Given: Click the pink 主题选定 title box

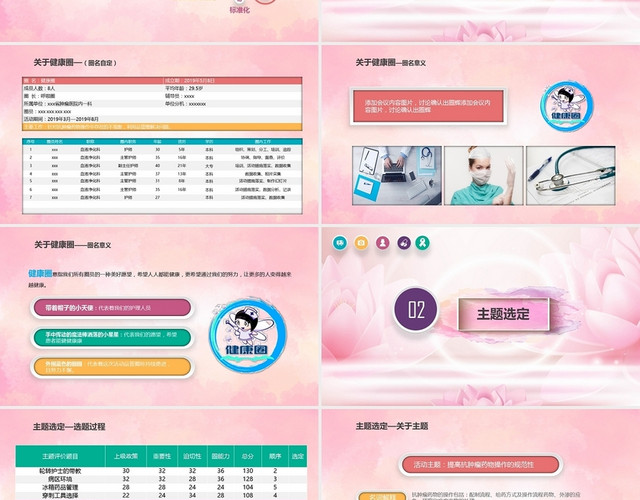Looking at the screenshot, I should click(x=504, y=313).
